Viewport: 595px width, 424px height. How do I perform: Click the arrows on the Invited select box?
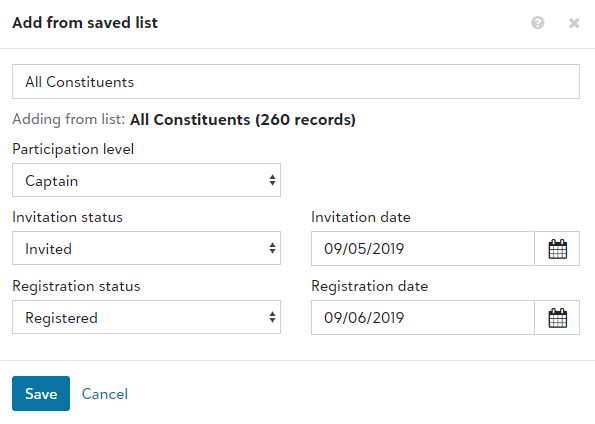272,248
